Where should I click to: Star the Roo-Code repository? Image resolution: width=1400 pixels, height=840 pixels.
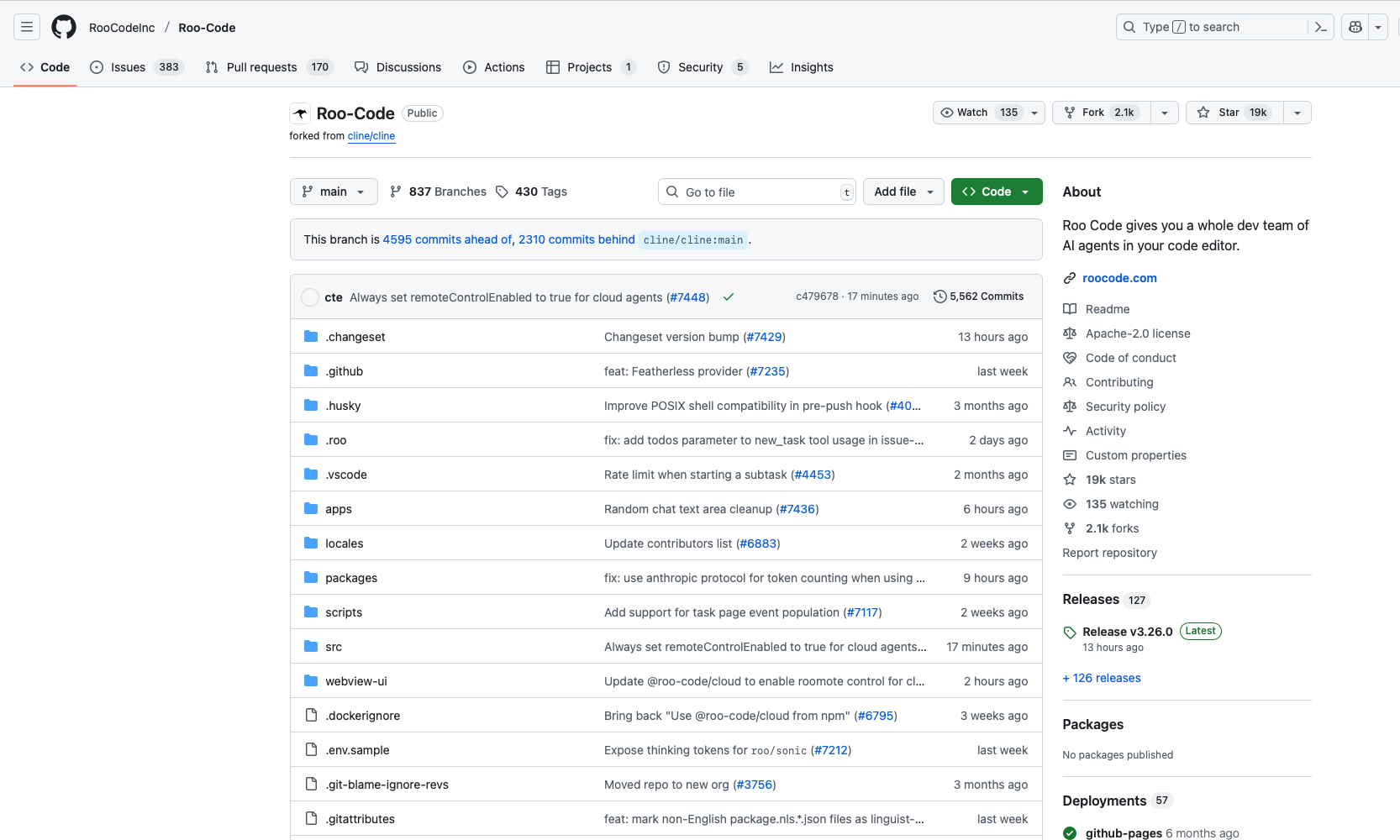coord(1234,113)
